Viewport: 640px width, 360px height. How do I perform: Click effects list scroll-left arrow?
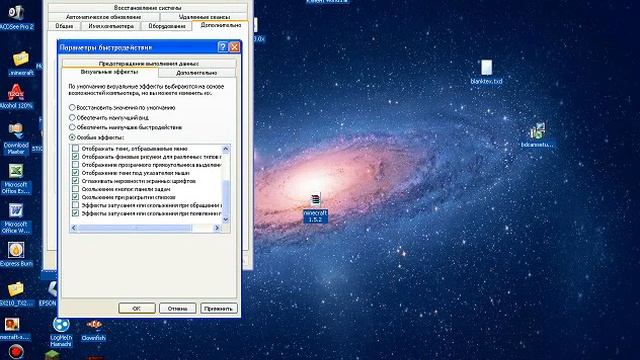[74, 228]
